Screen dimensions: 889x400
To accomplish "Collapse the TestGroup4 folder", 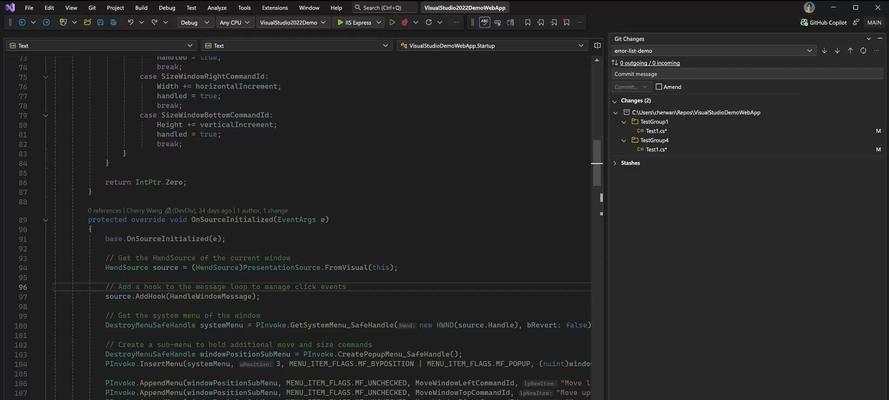I will [x=624, y=140].
